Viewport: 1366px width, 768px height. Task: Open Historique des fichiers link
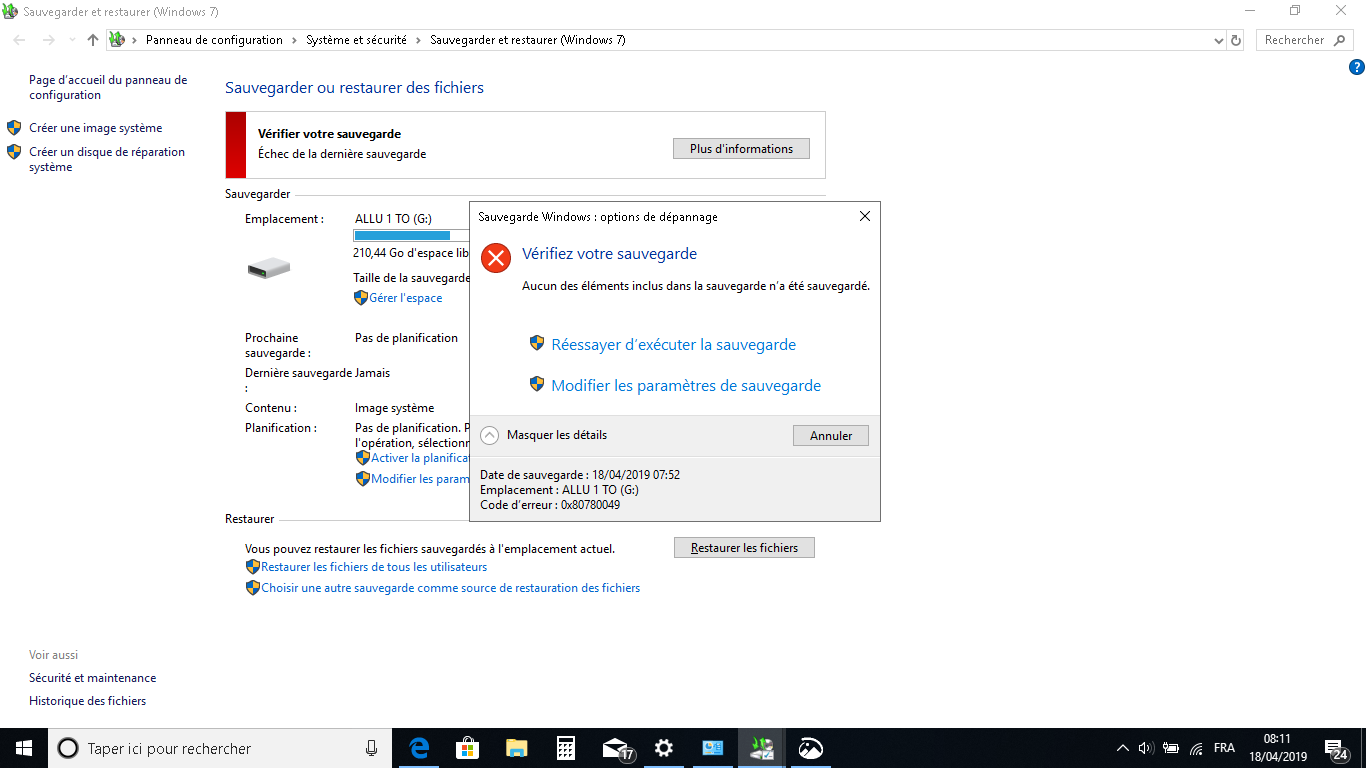click(87, 701)
